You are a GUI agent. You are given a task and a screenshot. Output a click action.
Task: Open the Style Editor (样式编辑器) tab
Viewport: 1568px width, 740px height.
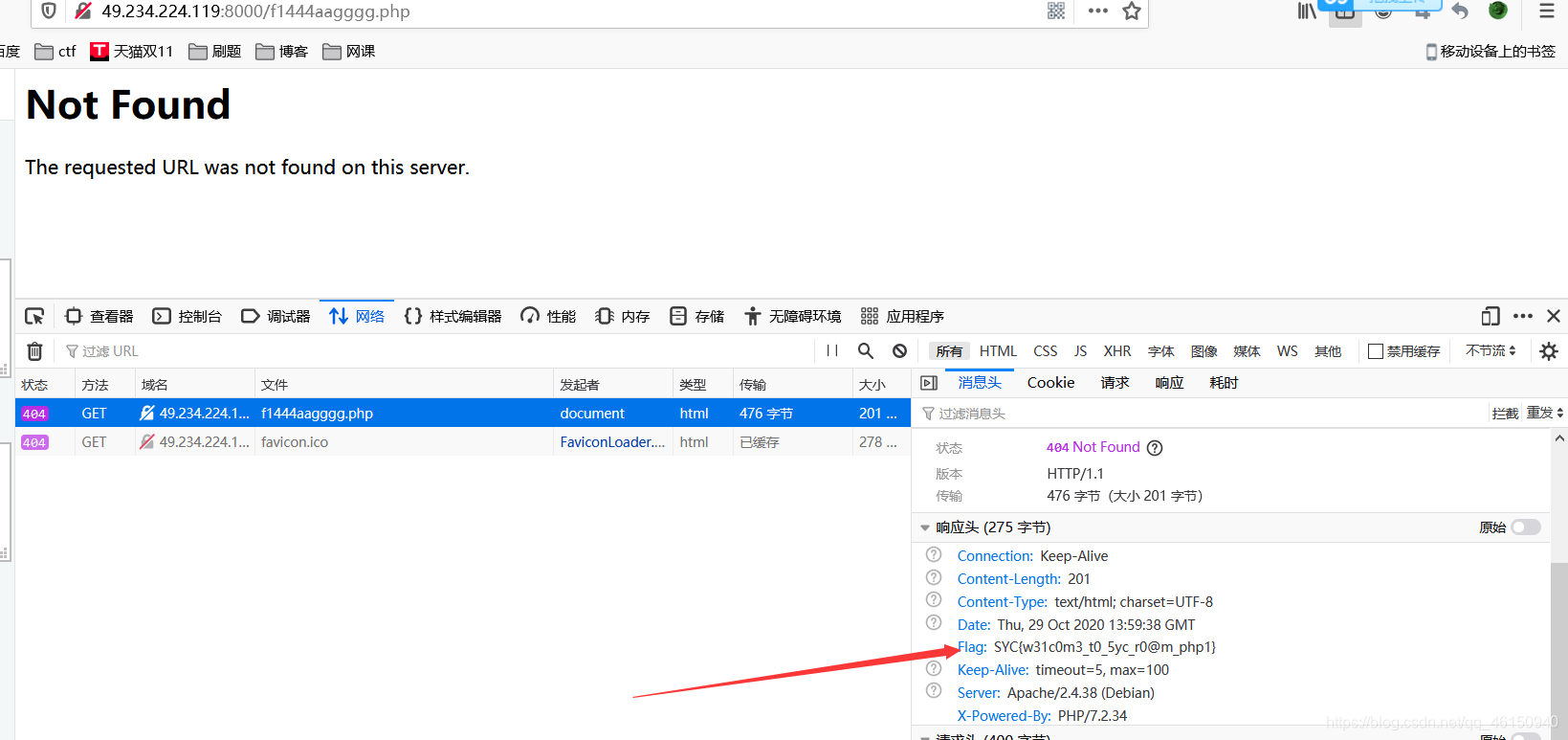click(453, 316)
